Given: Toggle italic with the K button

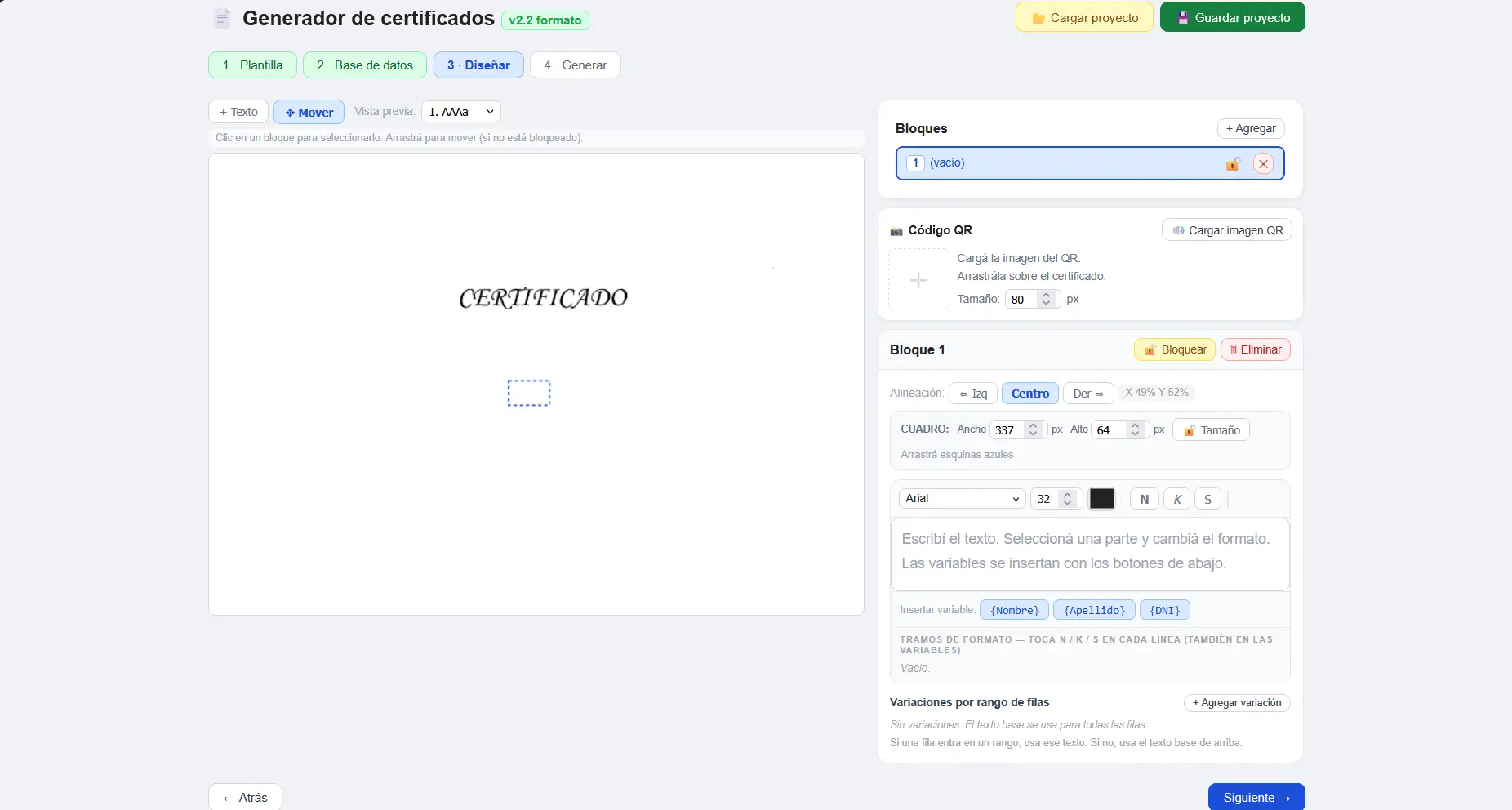Looking at the screenshot, I should (1177, 499).
